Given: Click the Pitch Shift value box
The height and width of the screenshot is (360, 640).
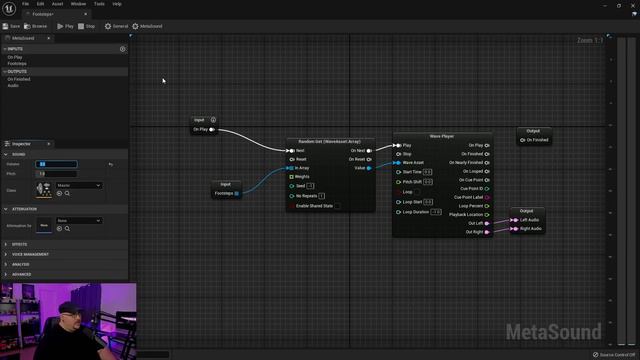Looking at the screenshot, I should click(428, 182).
